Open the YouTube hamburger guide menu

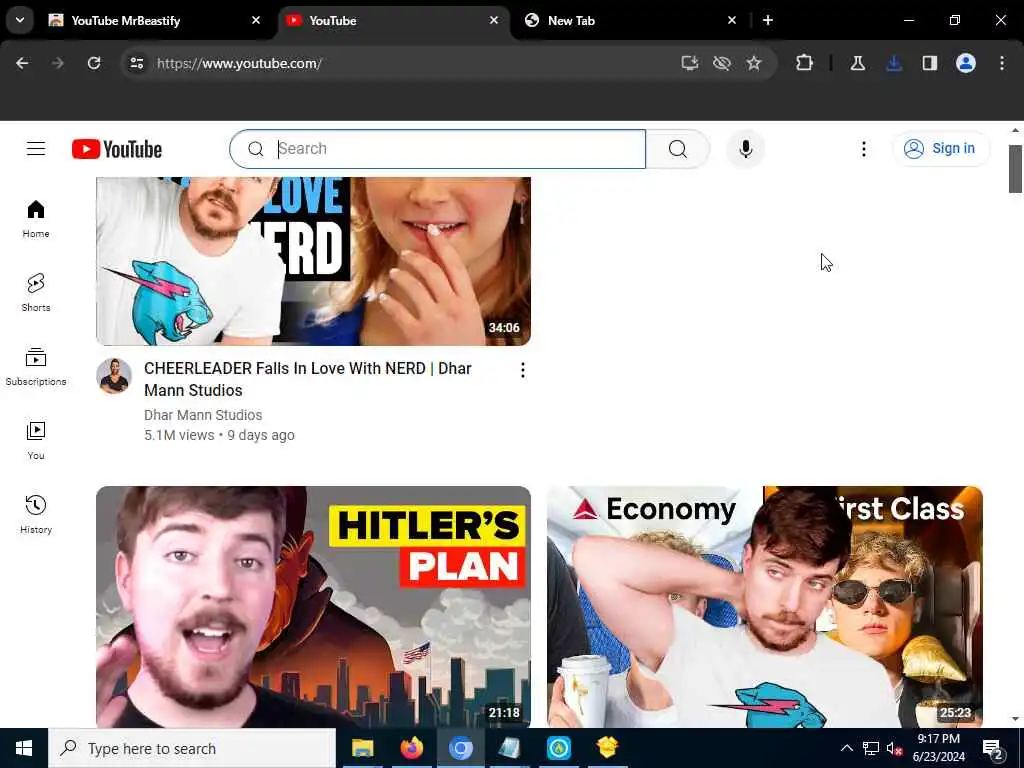point(36,149)
